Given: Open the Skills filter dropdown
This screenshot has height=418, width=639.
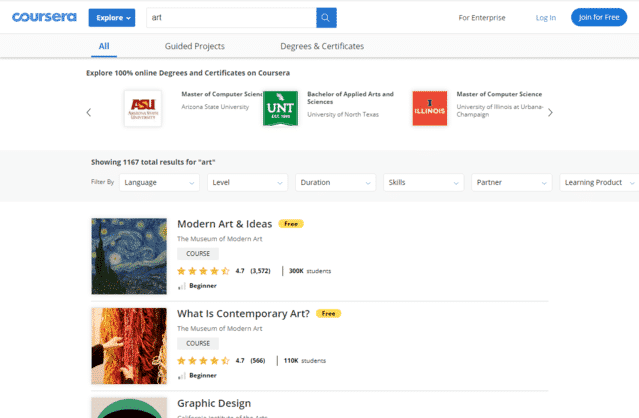Looking at the screenshot, I should coord(423,183).
